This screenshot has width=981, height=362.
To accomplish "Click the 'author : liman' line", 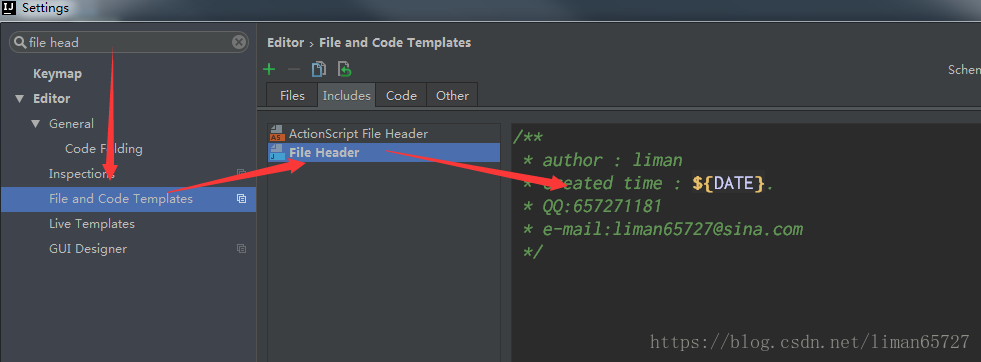I will click(x=602, y=160).
